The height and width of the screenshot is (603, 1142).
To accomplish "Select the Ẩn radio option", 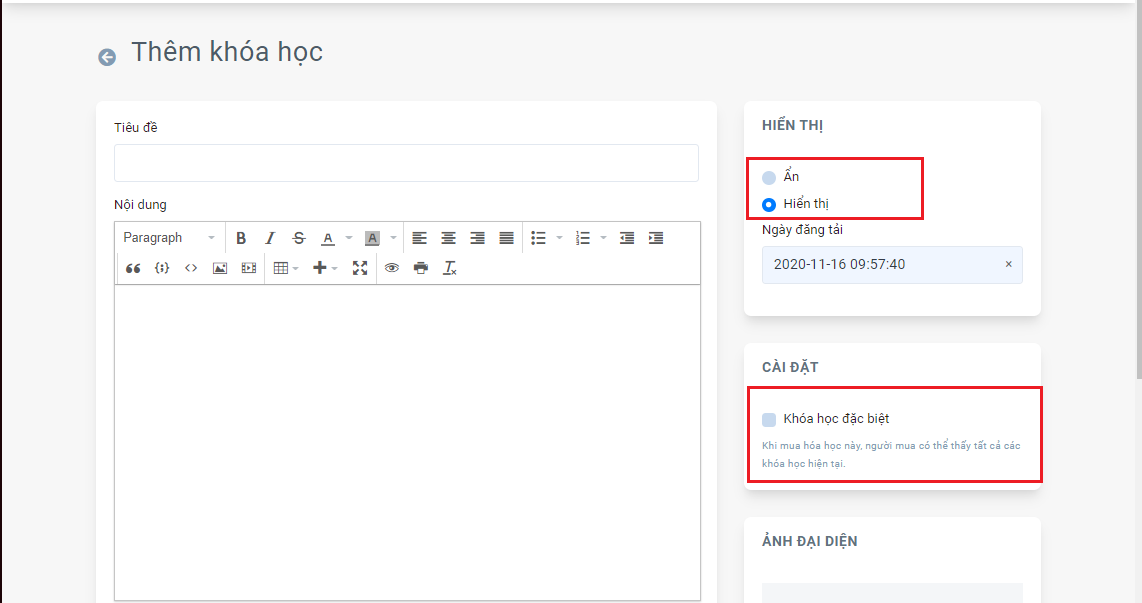I will click(768, 178).
